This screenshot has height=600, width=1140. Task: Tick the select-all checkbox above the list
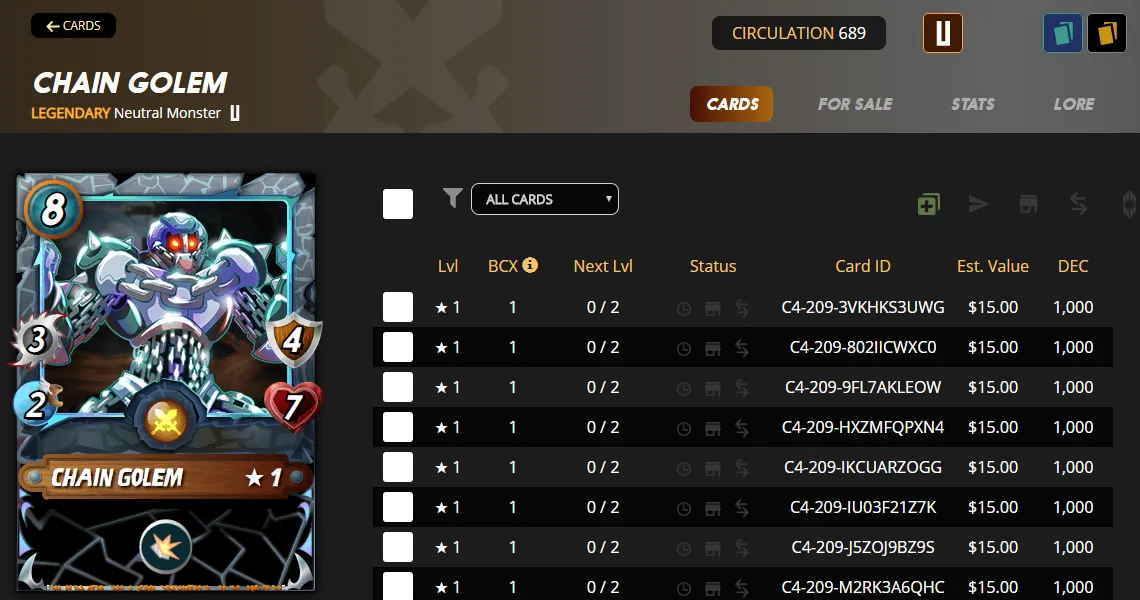(398, 204)
